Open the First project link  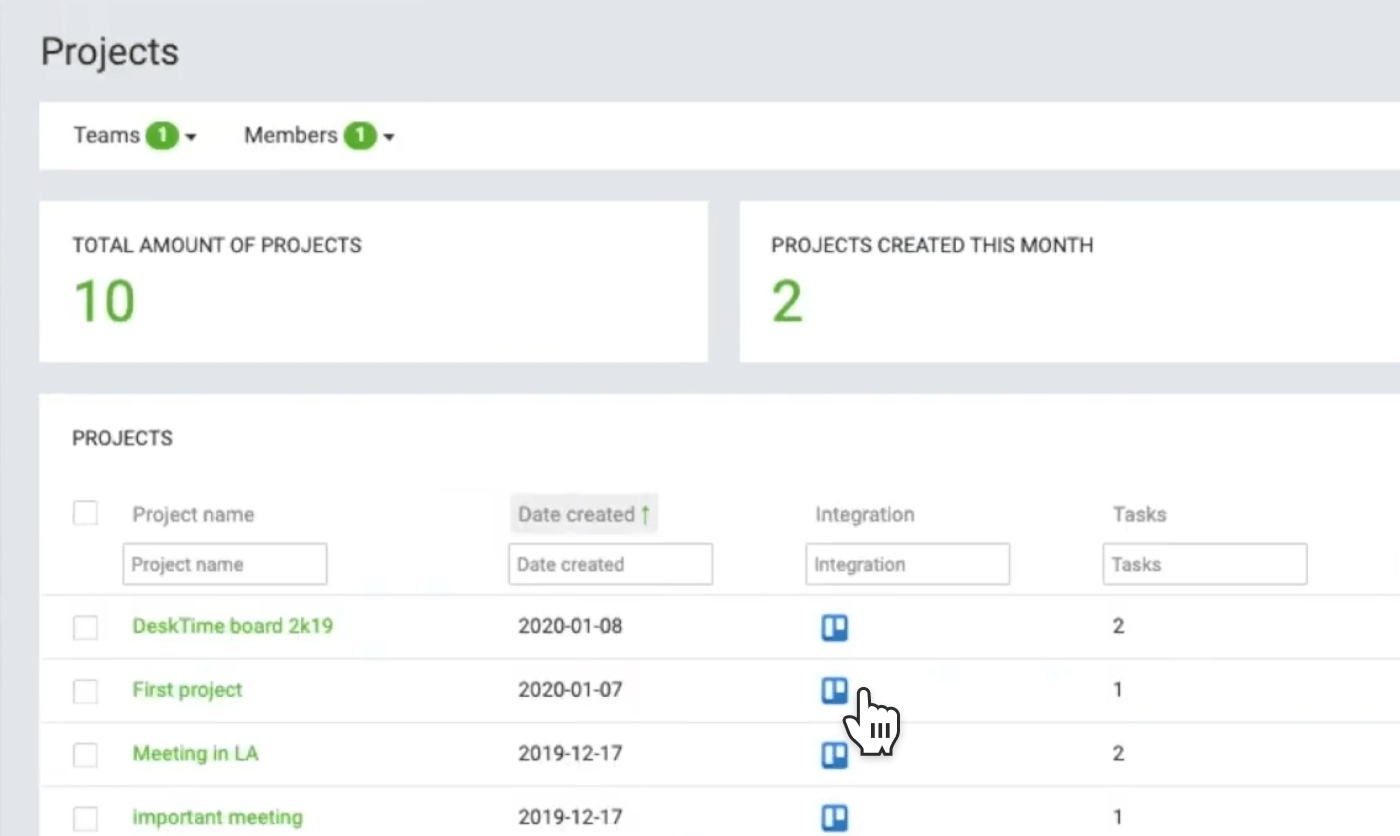pos(187,691)
